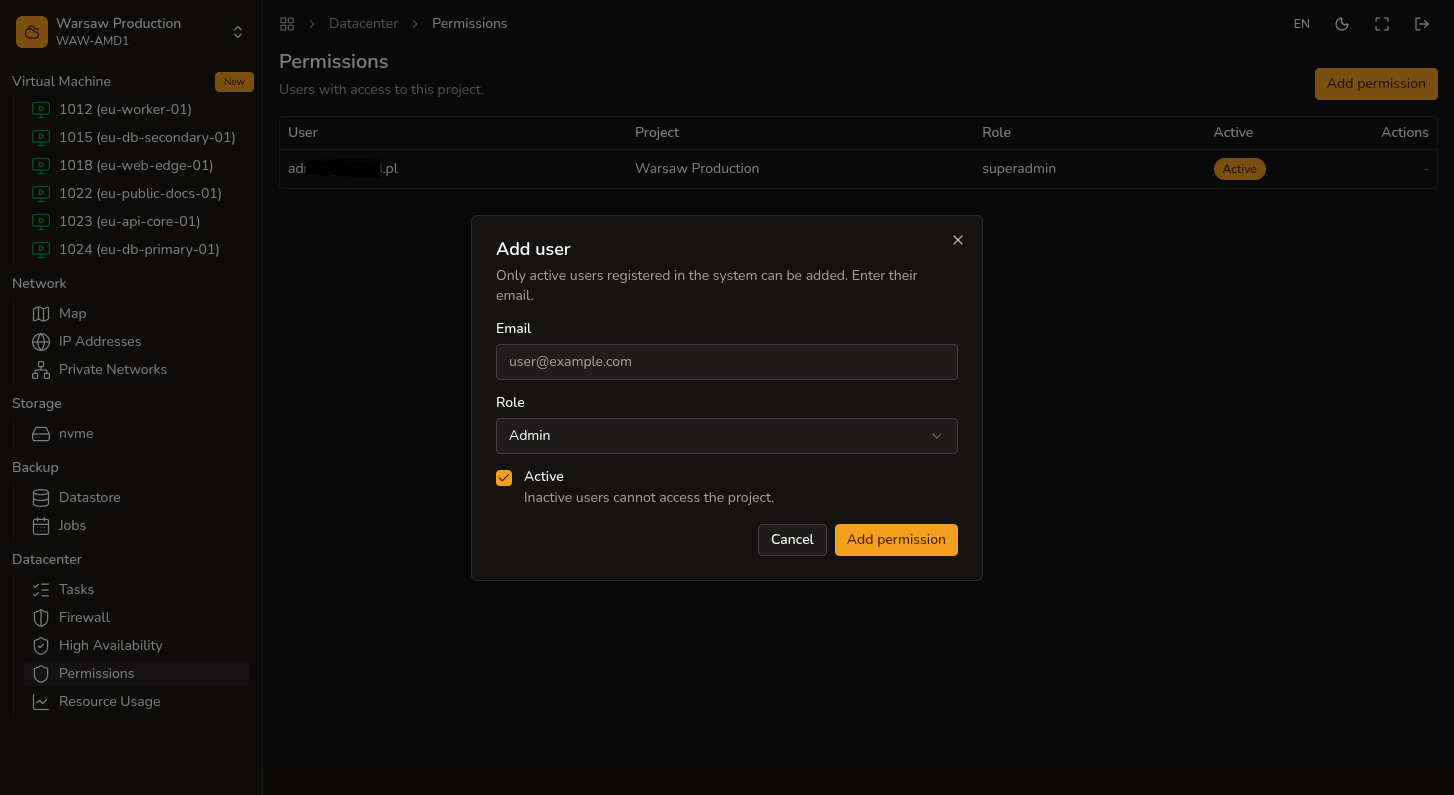The image size is (1454, 795).
Task: Click the logout icon in the header
Action: click(x=1422, y=24)
